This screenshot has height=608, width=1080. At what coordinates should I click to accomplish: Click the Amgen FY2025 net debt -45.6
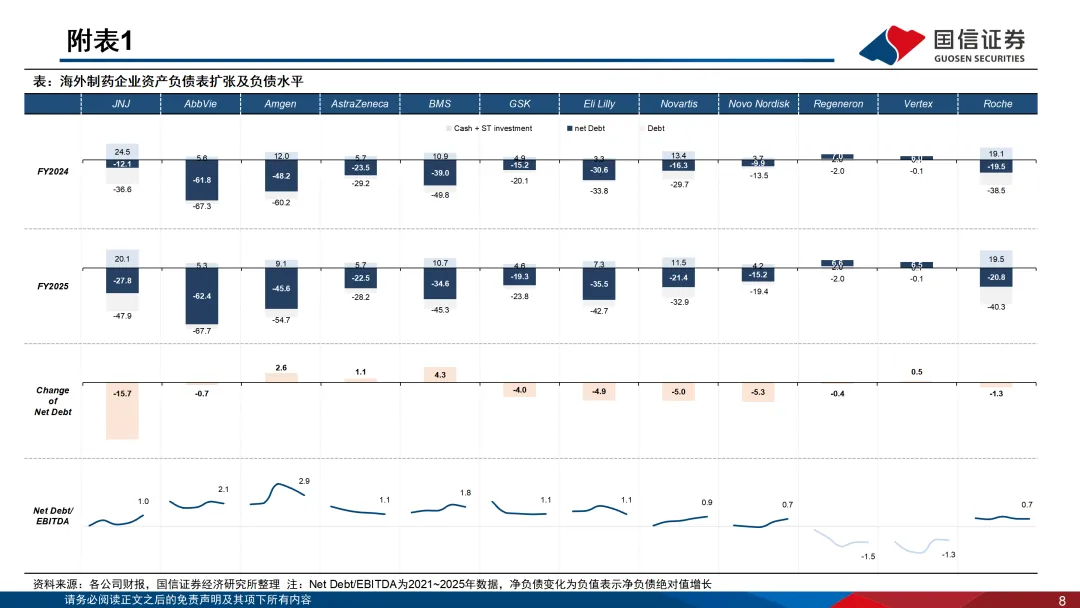282,289
